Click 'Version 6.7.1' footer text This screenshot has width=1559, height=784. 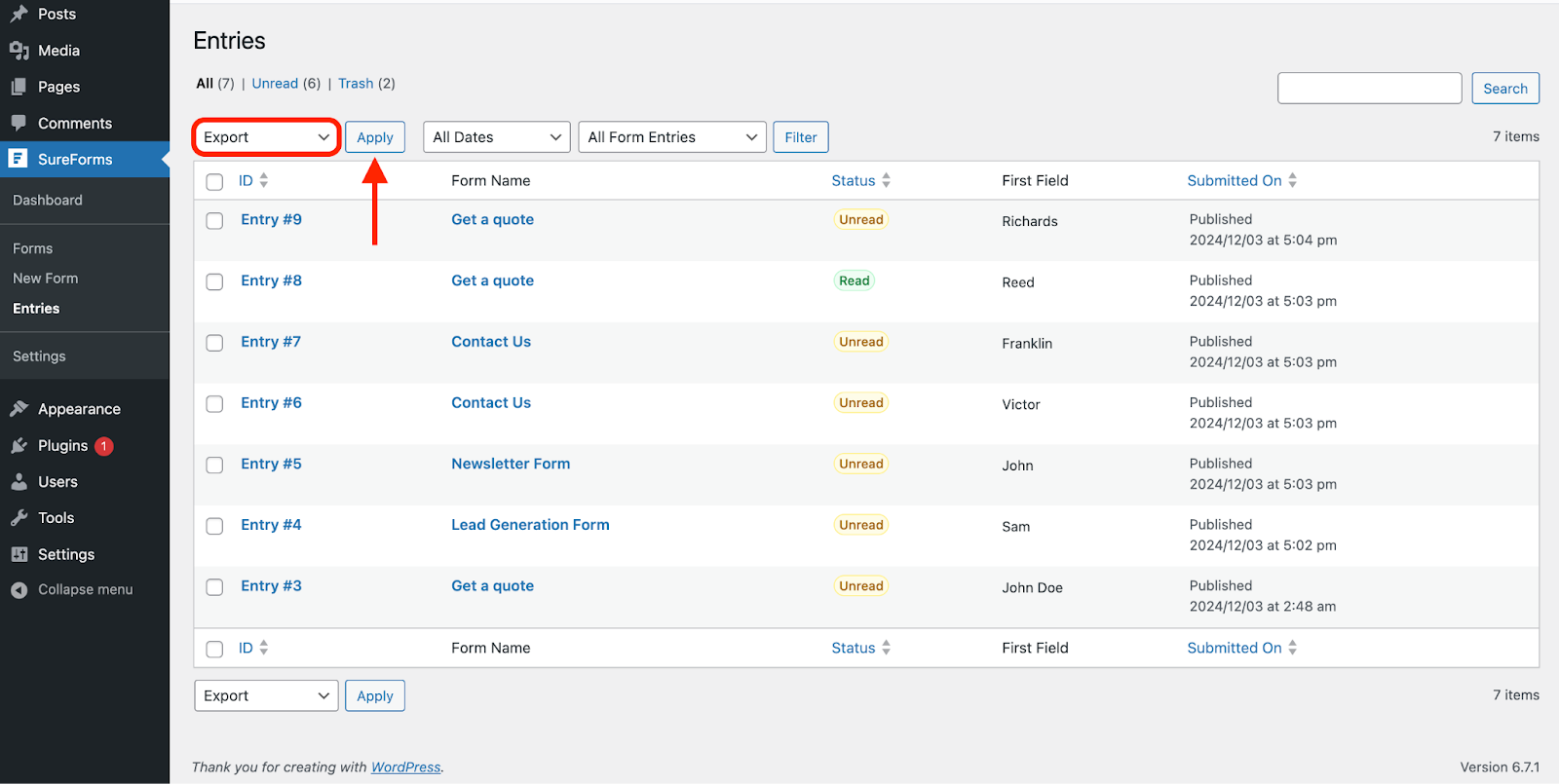coord(1500,767)
